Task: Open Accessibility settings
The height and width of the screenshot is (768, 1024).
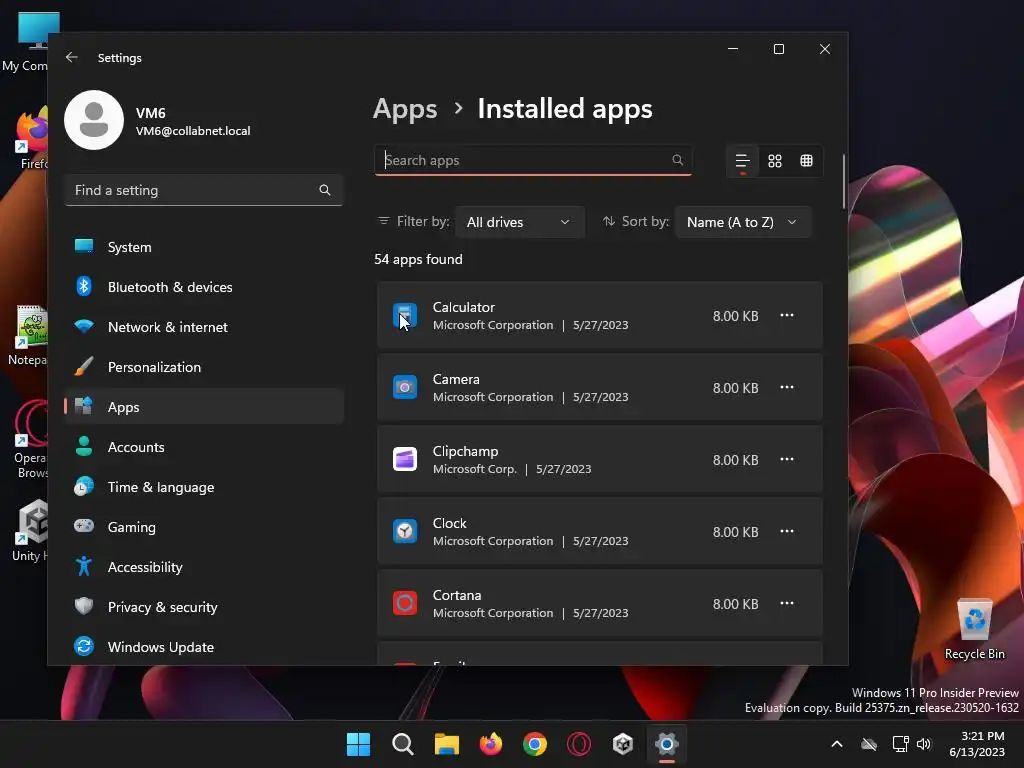Action: coord(204,567)
